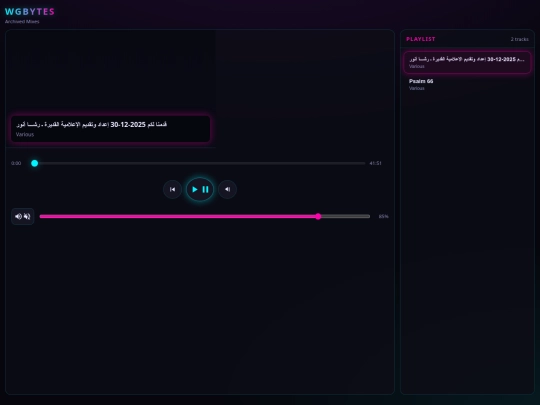Click the now-playing track title card
This screenshot has width=540, height=405.
click(x=111, y=129)
